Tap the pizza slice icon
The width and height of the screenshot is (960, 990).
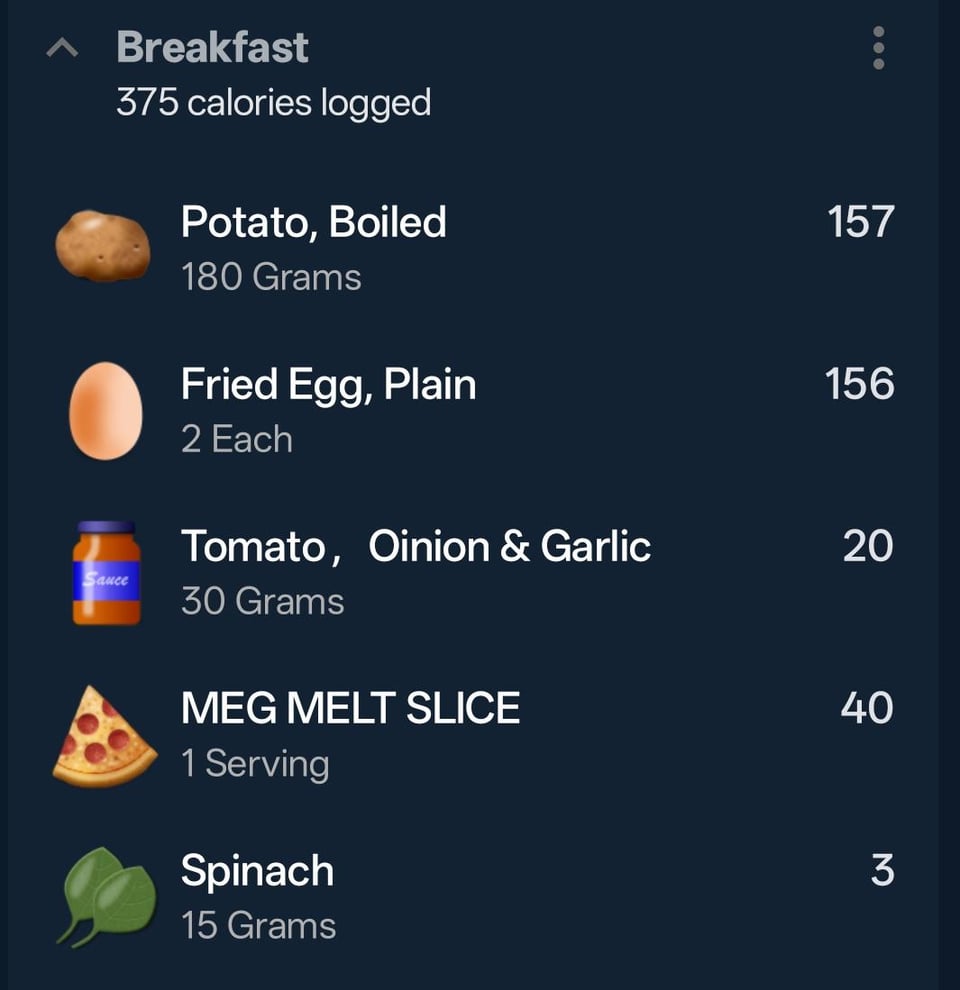coord(104,735)
